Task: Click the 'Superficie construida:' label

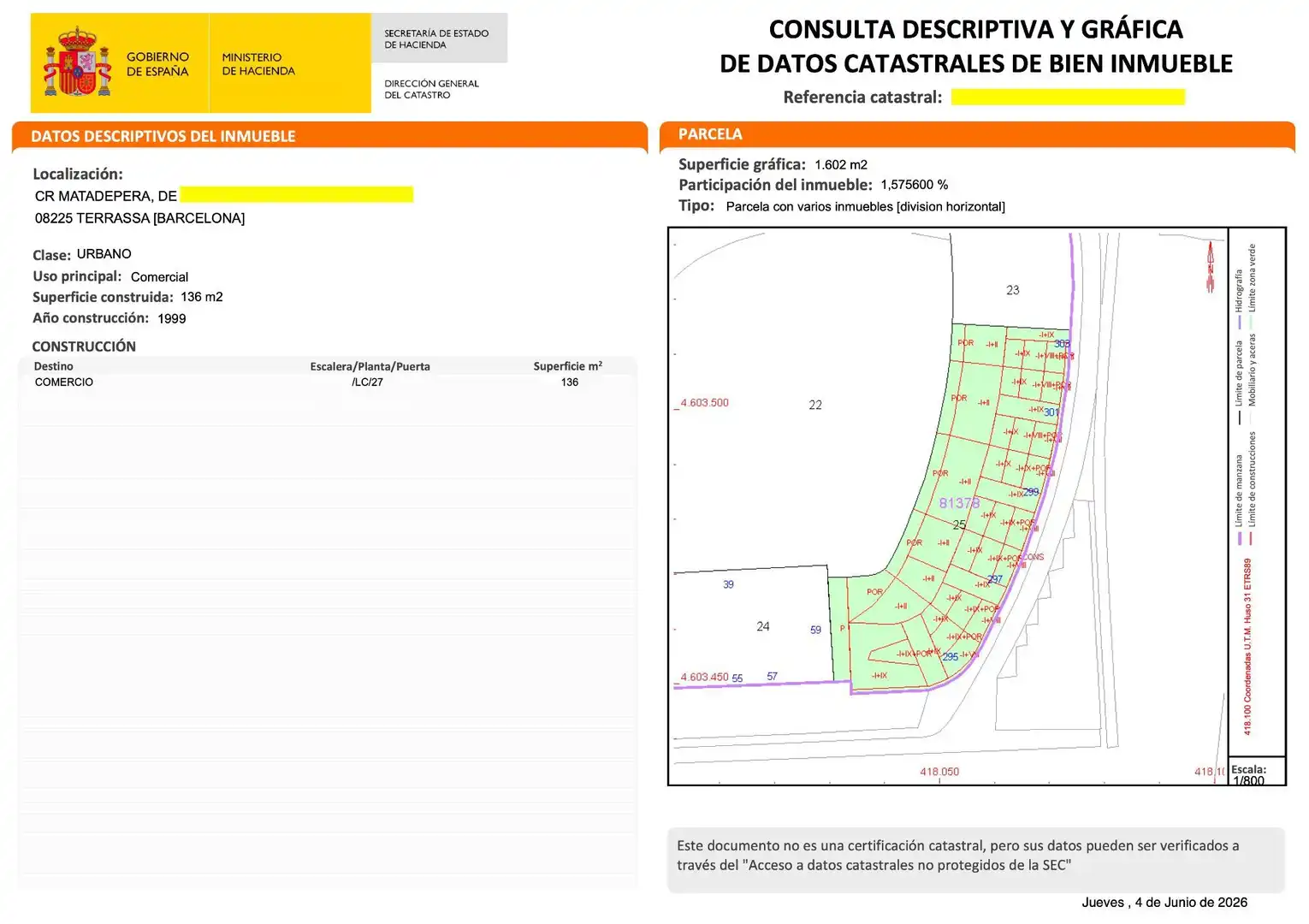Action: click(103, 297)
